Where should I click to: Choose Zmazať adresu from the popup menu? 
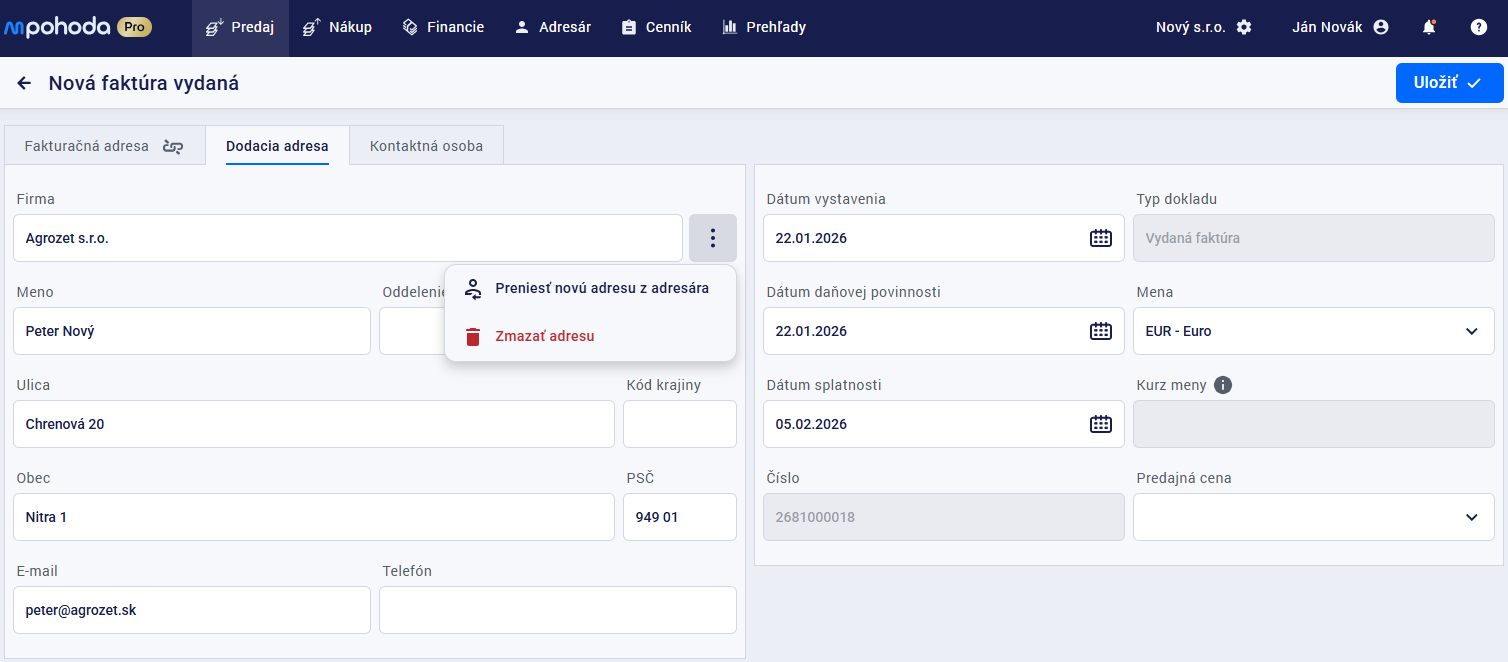[544, 337]
